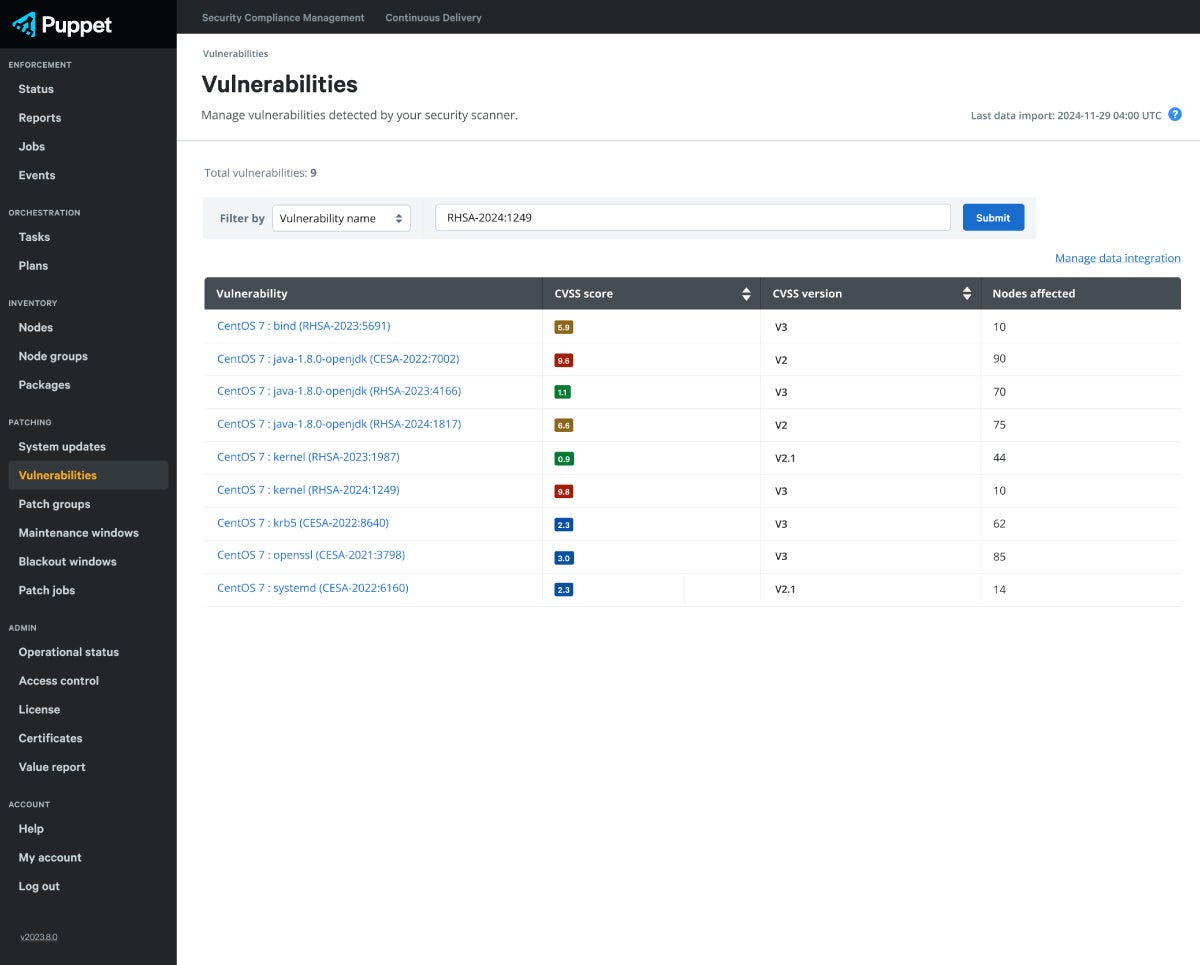Open Node groups in sidebar
1200x965 pixels.
53,356
